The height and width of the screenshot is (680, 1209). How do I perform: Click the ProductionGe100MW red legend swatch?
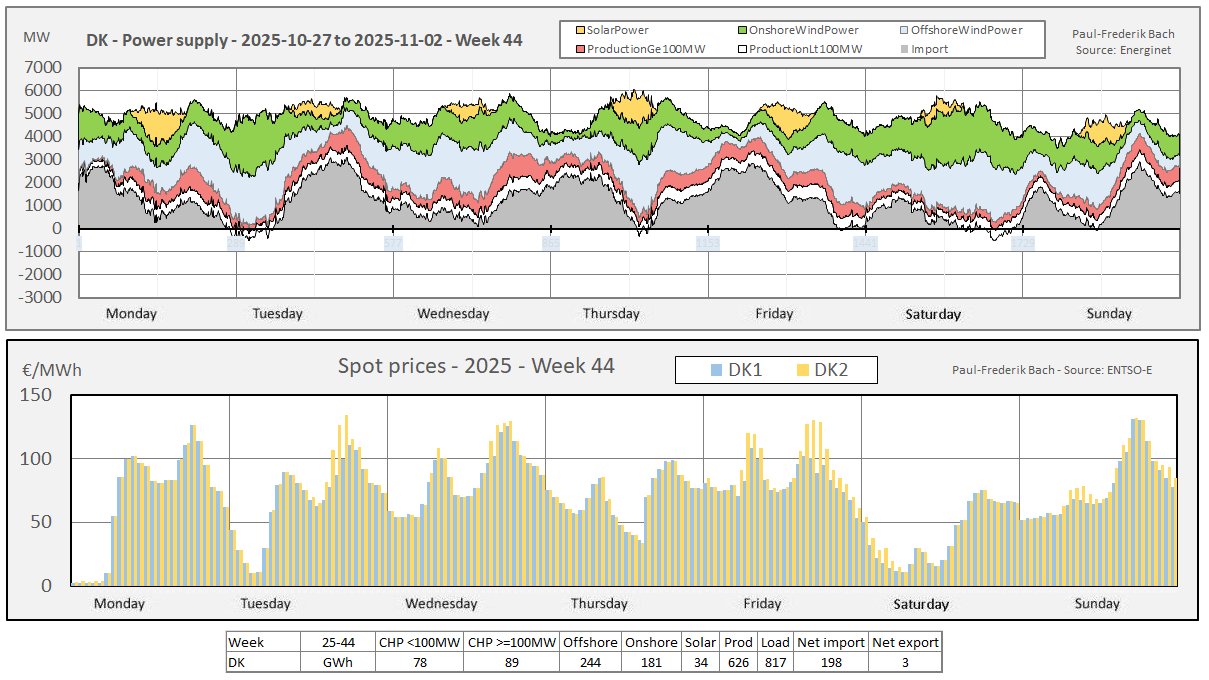click(x=579, y=48)
